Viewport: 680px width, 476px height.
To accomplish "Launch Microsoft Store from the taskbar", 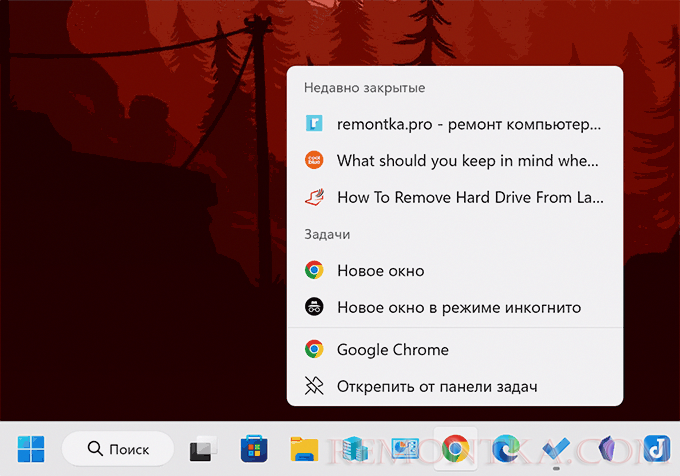I will pyautogui.click(x=254, y=449).
